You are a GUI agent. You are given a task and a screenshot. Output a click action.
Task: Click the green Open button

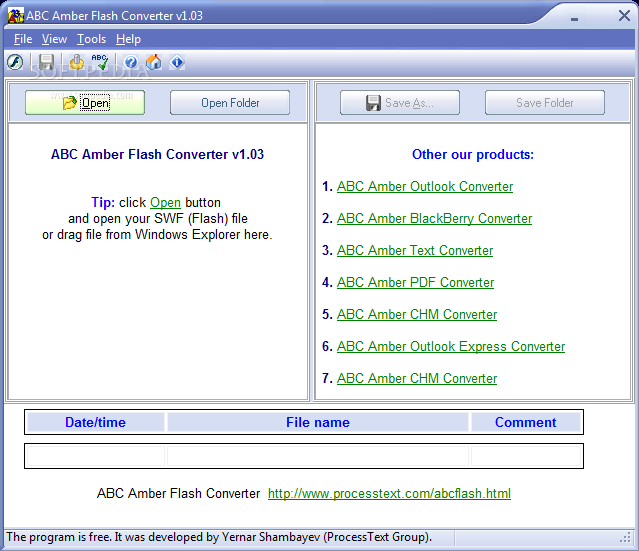(85, 103)
